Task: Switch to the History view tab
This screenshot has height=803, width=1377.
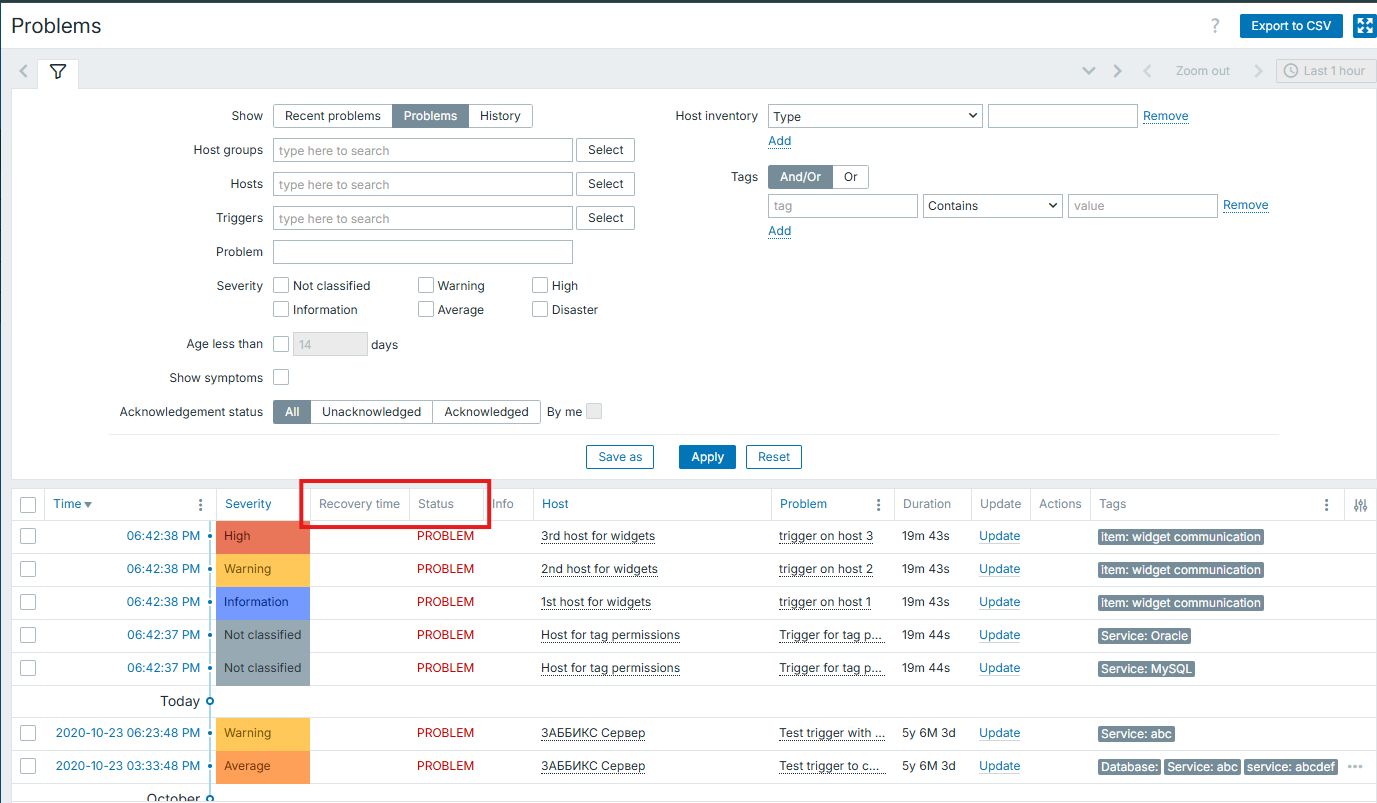Action: click(x=500, y=116)
